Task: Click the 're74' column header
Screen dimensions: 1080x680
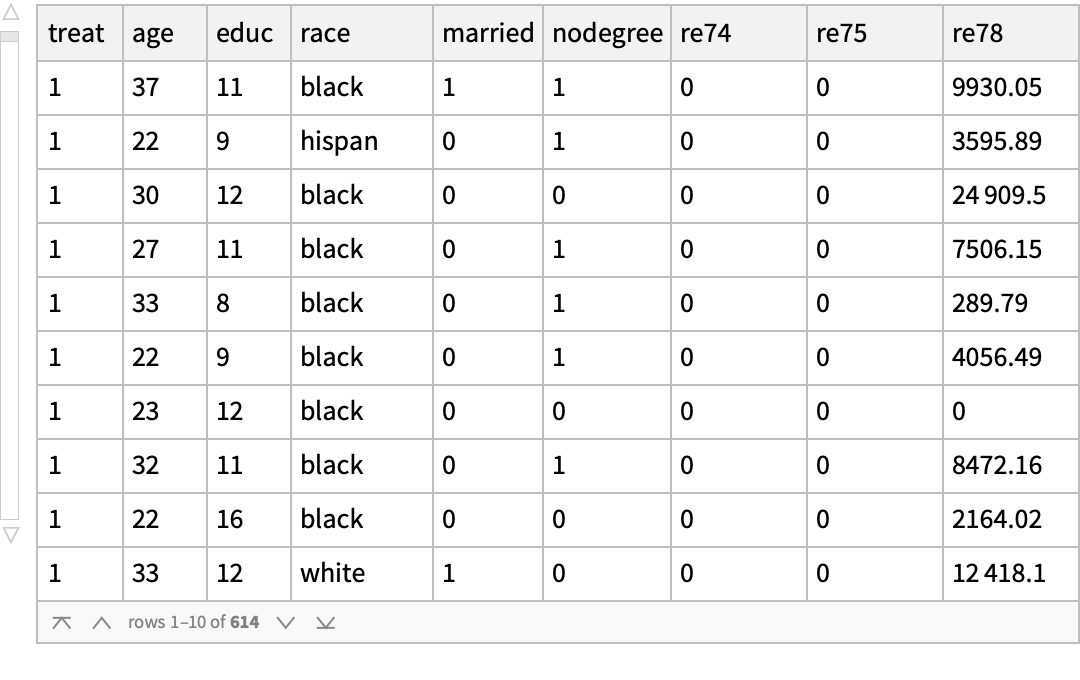Action: pos(705,33)
